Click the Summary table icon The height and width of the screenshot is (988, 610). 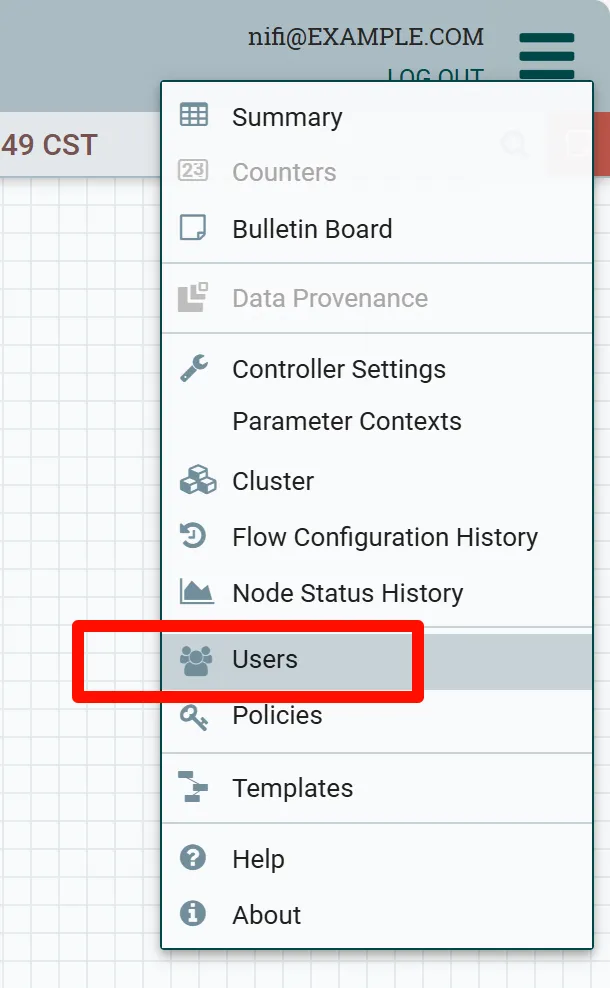pyautogui.click(x=193, y=116)
